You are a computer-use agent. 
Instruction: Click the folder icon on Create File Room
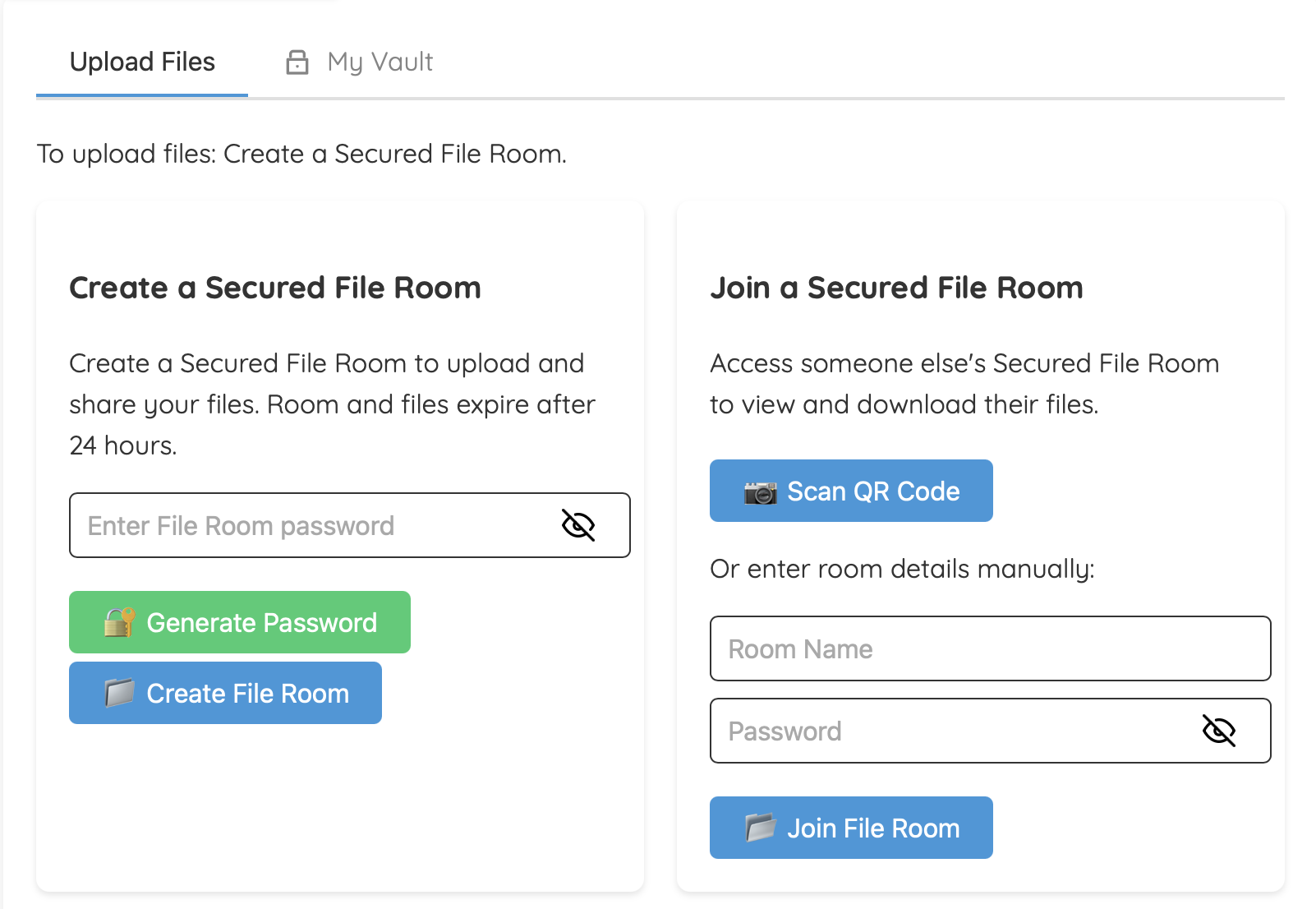click(119, 693)
